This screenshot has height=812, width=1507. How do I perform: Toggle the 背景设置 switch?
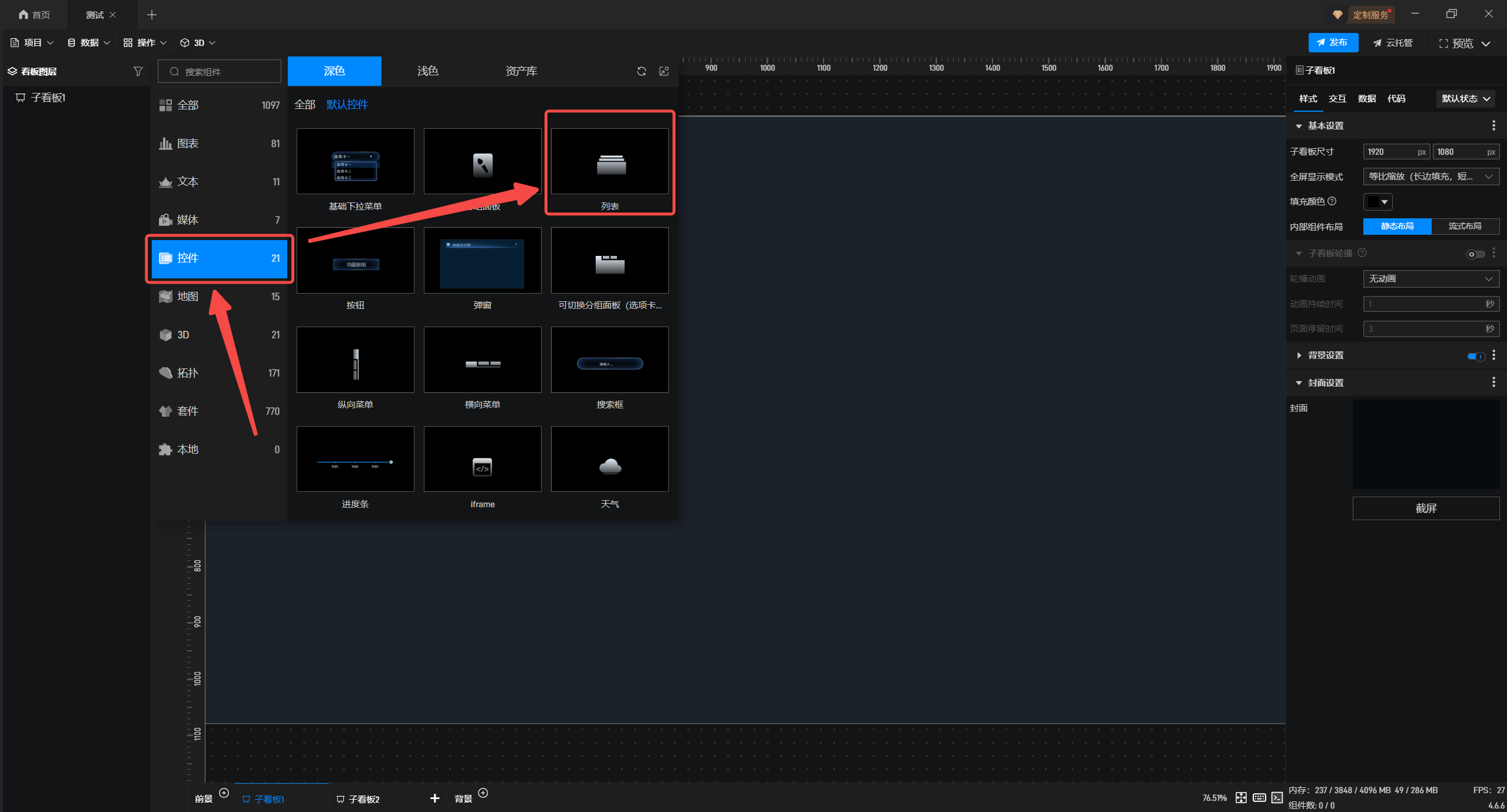1476,356
